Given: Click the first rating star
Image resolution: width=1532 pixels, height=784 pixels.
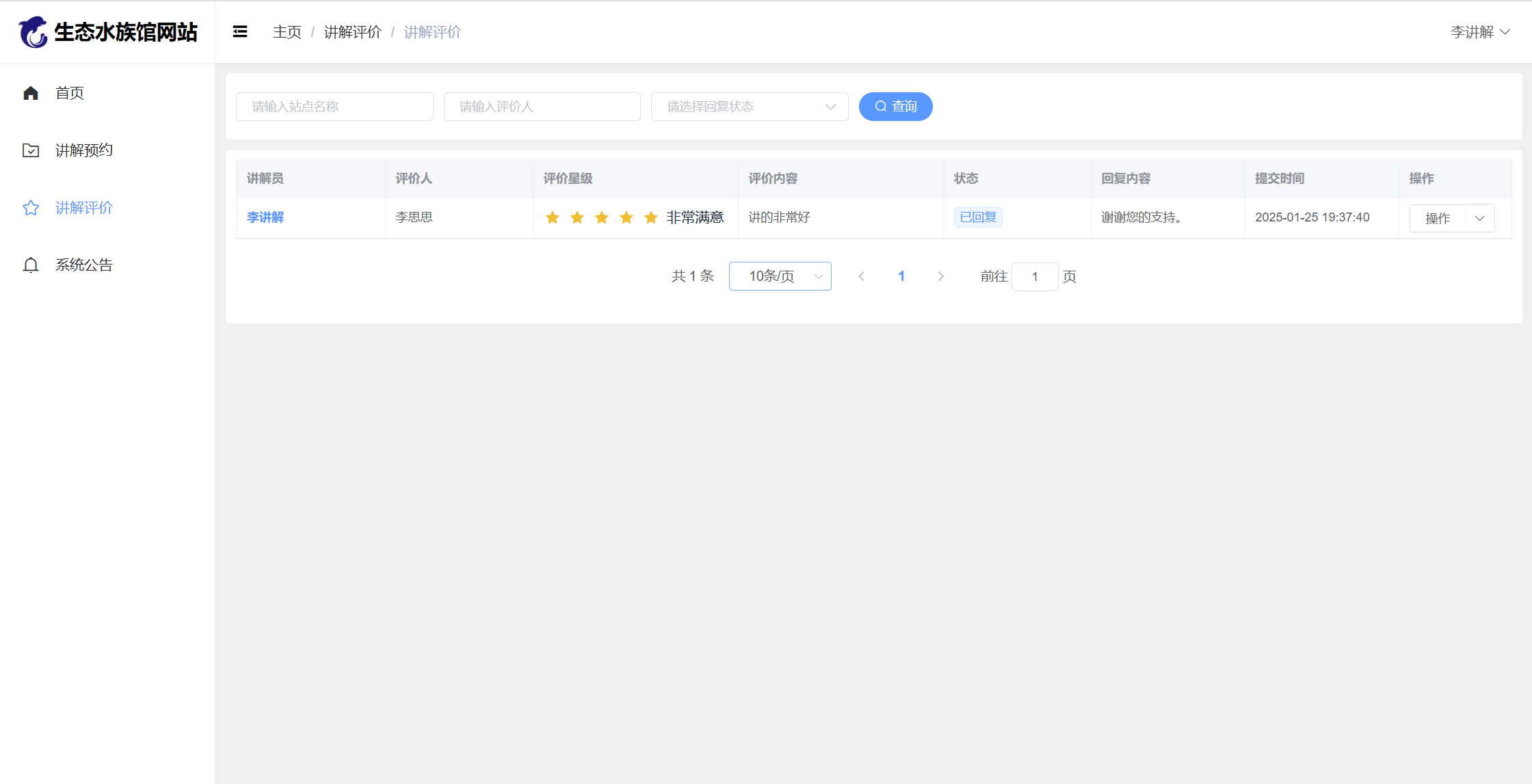Looking at the screenshot, I should point(552,217).
